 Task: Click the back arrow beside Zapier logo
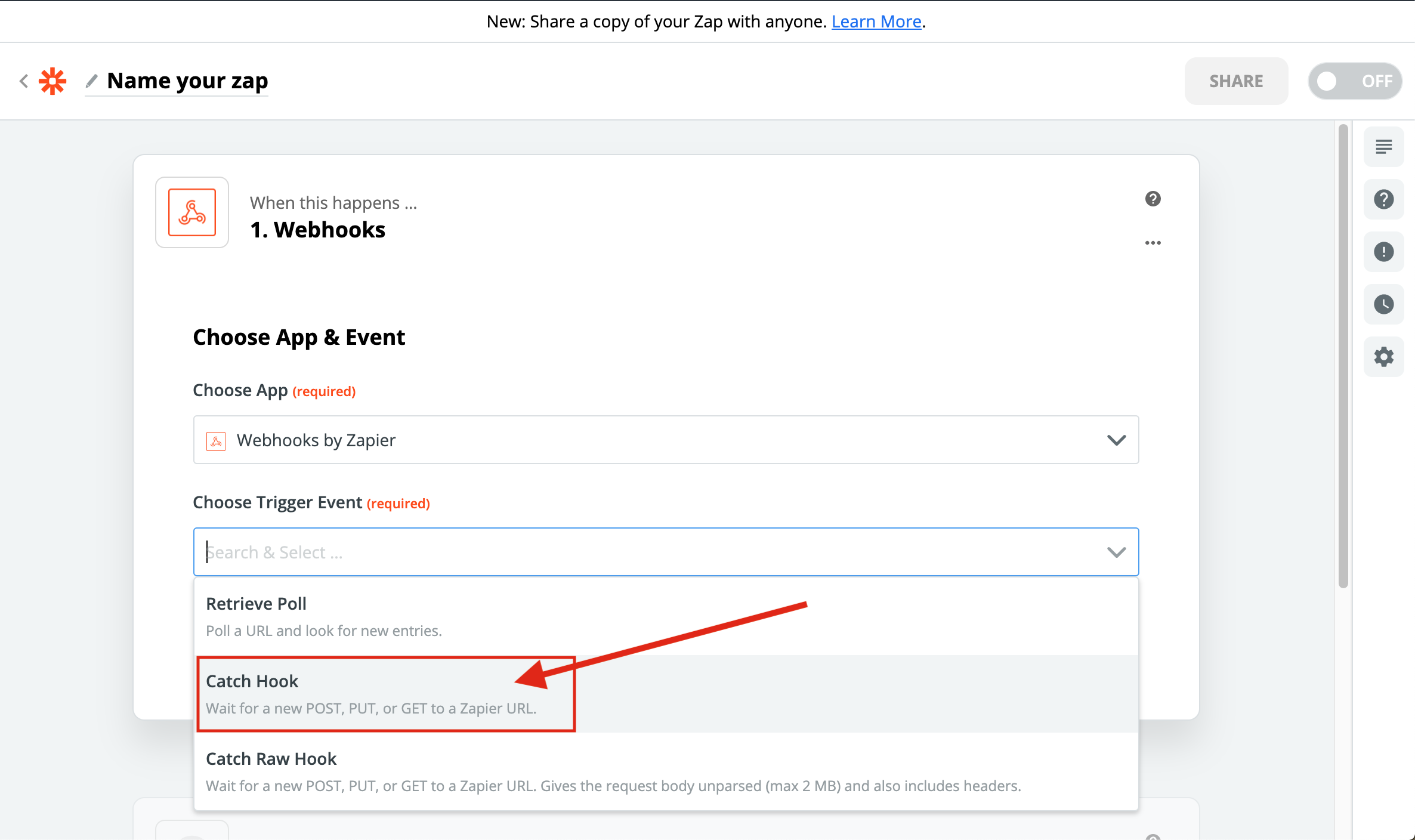pyautogui.click(x=24, y=81)
